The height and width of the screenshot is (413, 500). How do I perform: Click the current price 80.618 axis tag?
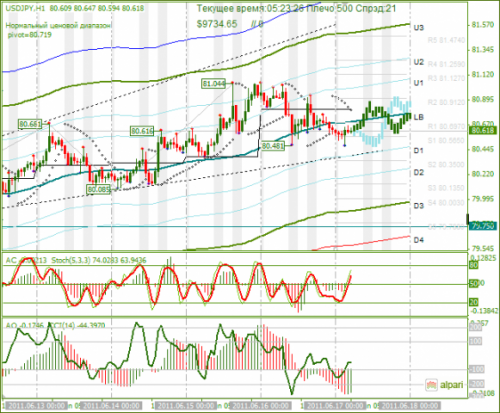click(x=483, y=130)
